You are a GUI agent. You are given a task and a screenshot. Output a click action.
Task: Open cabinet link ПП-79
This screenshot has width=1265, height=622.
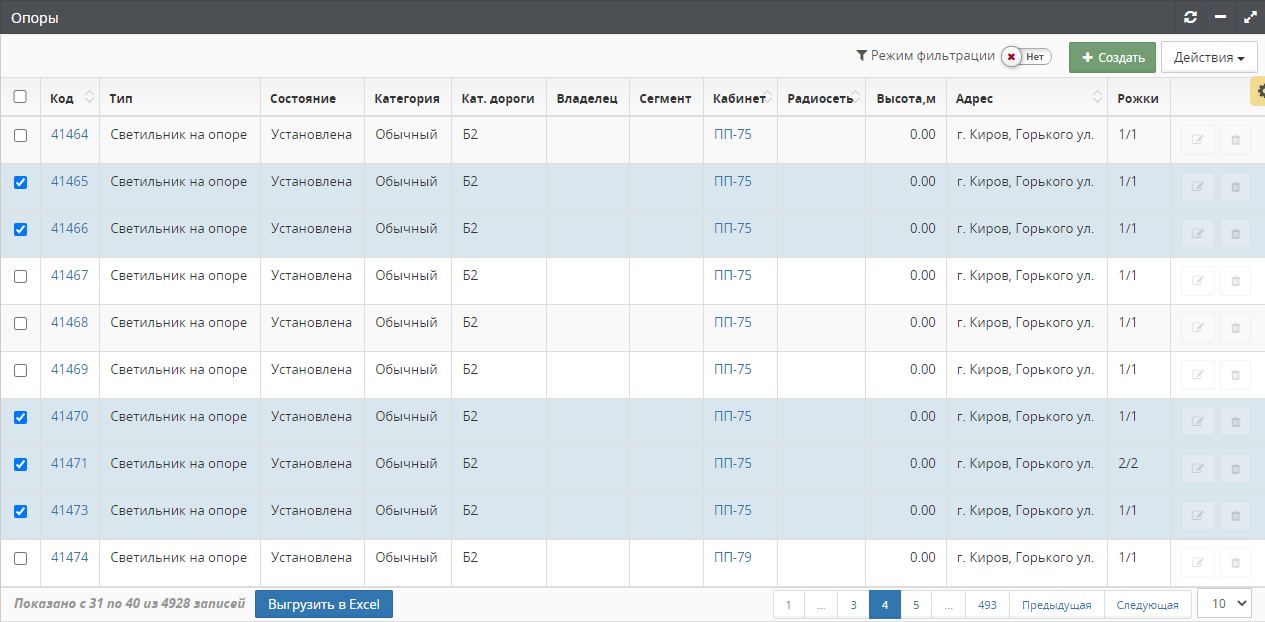(733, 557)
